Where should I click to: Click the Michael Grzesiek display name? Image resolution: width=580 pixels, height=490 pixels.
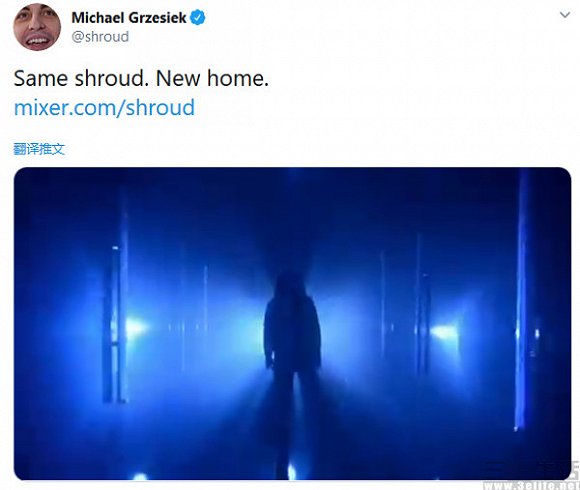pyautogui.click(x=129, y=17)
